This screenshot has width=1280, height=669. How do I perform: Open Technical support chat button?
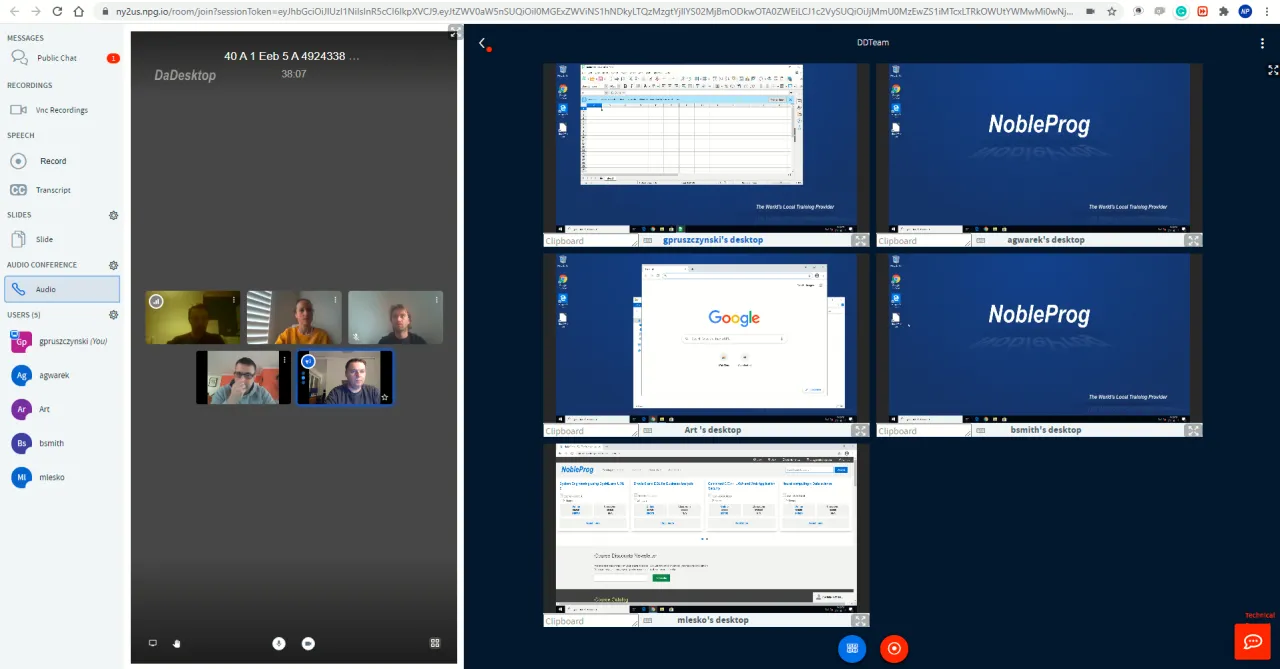[x=1252, y=641]
